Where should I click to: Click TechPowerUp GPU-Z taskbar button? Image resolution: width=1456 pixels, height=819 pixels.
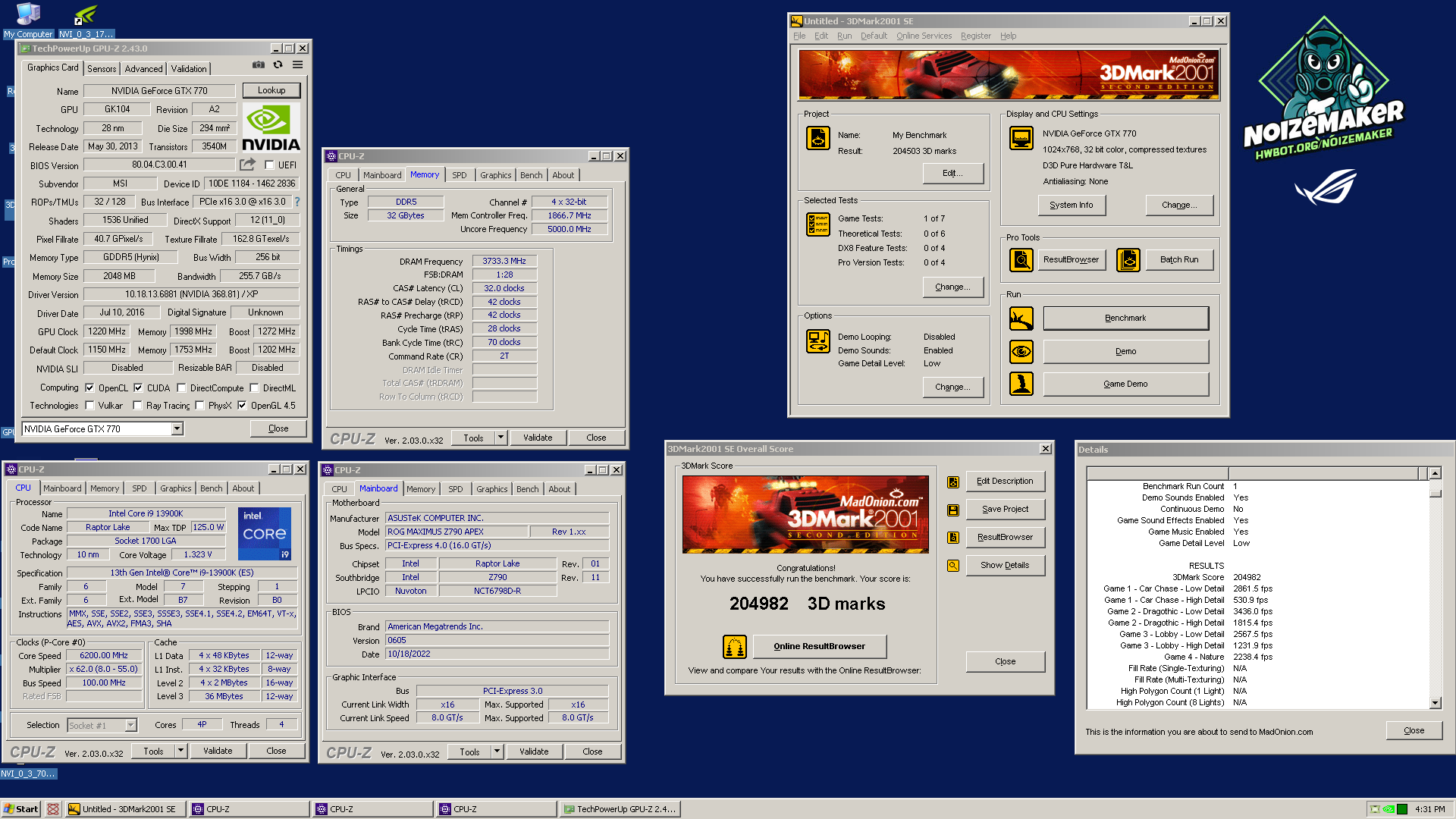pyautogui.click(x=620, y=809)
